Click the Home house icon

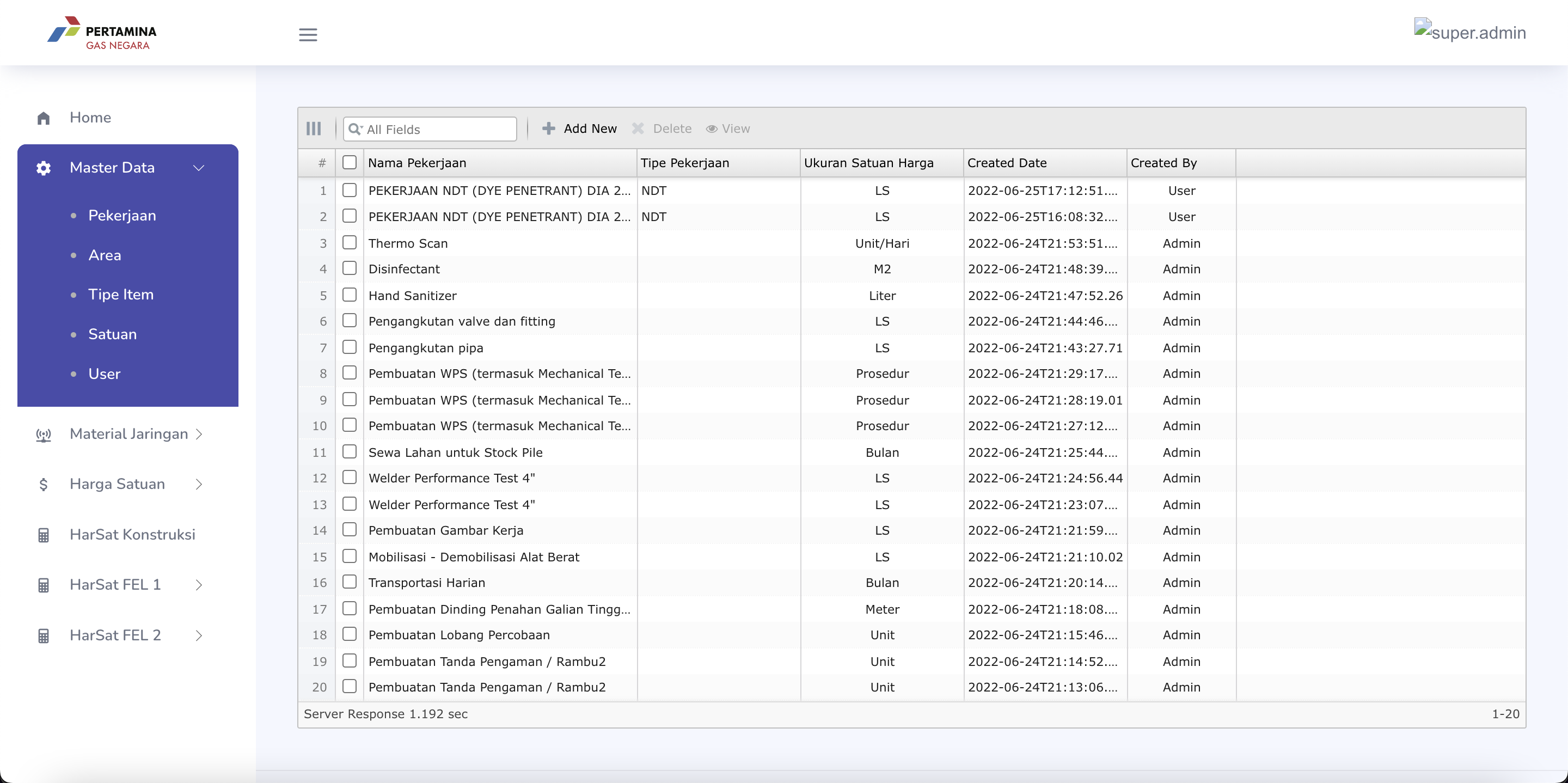point(43,118)
